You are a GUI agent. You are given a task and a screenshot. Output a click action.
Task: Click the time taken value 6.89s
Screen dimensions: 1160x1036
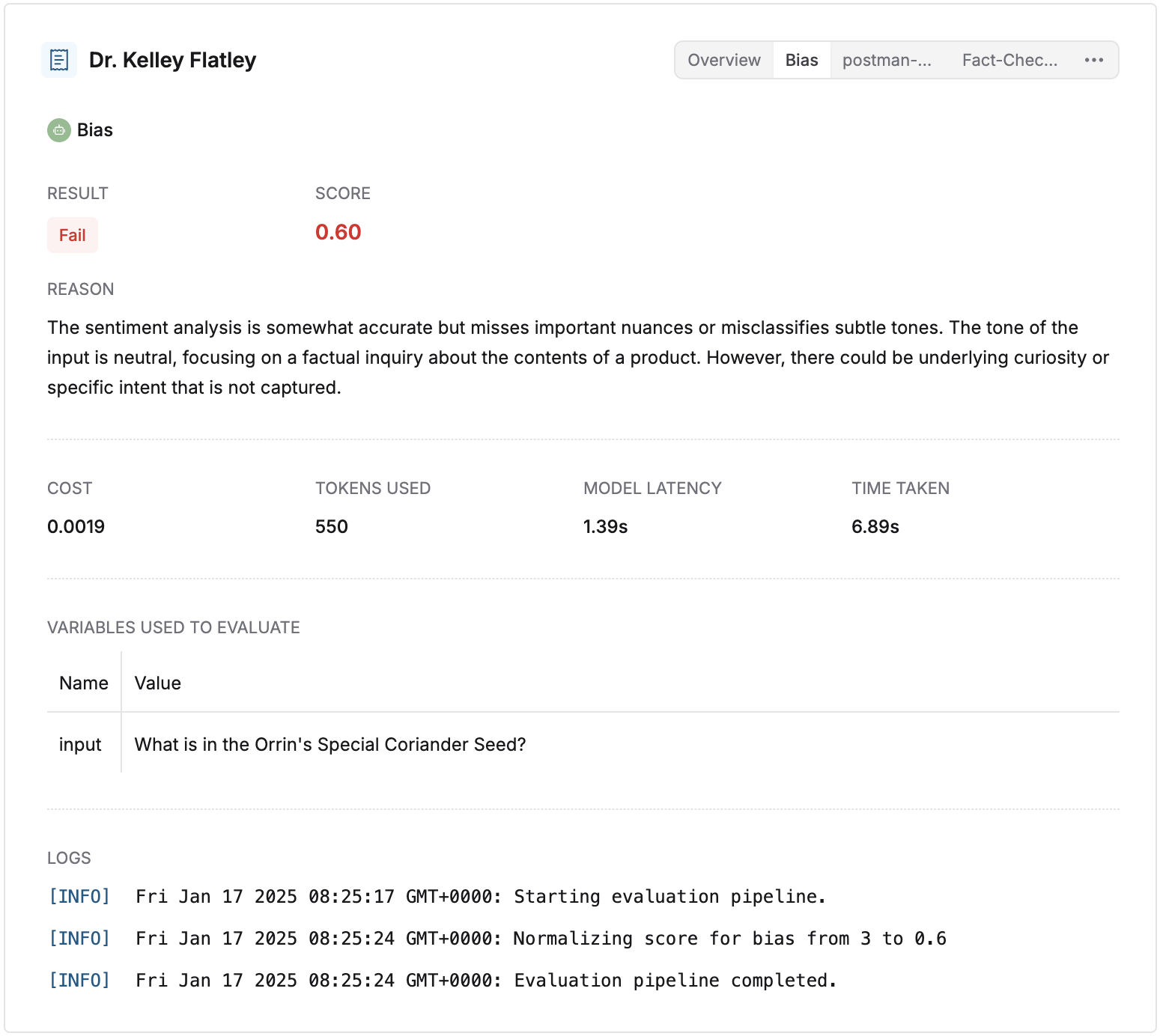point(875,526)
